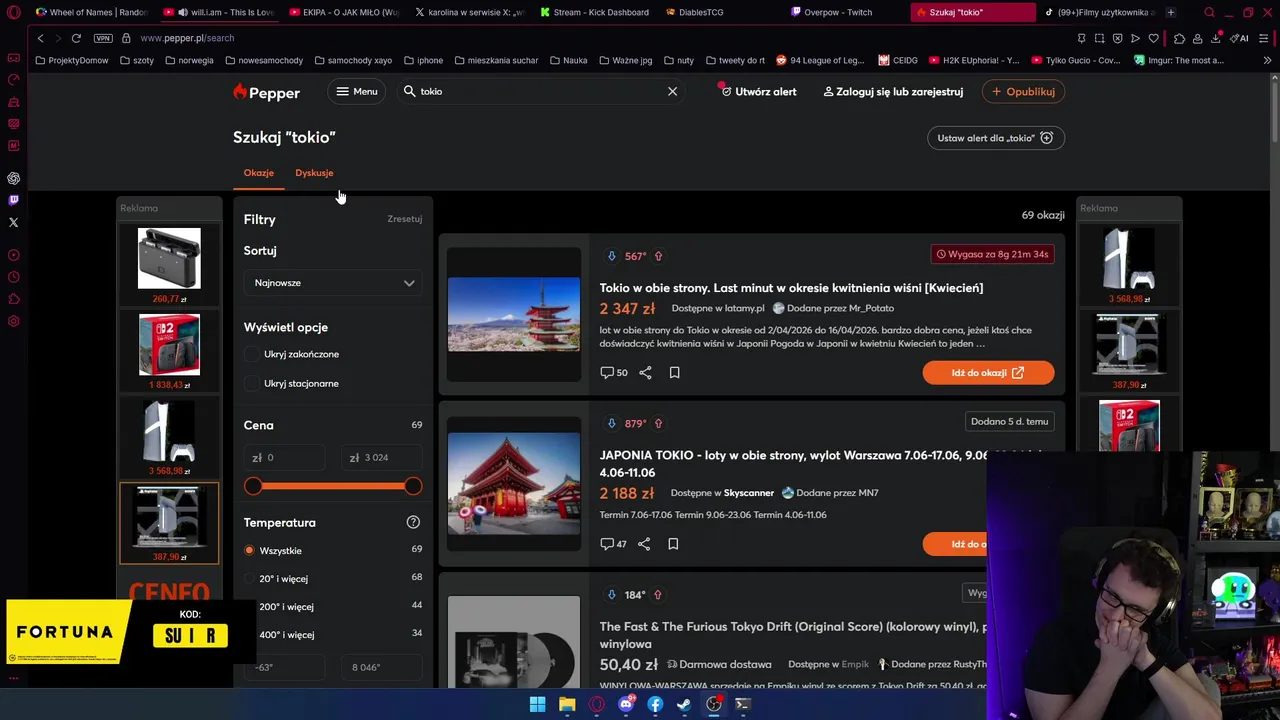Image resolution: width=1280 pixels, height=720 pixels.
Task: Open ChatGPT in the Opera sidebar
Action: pos(13,178)
